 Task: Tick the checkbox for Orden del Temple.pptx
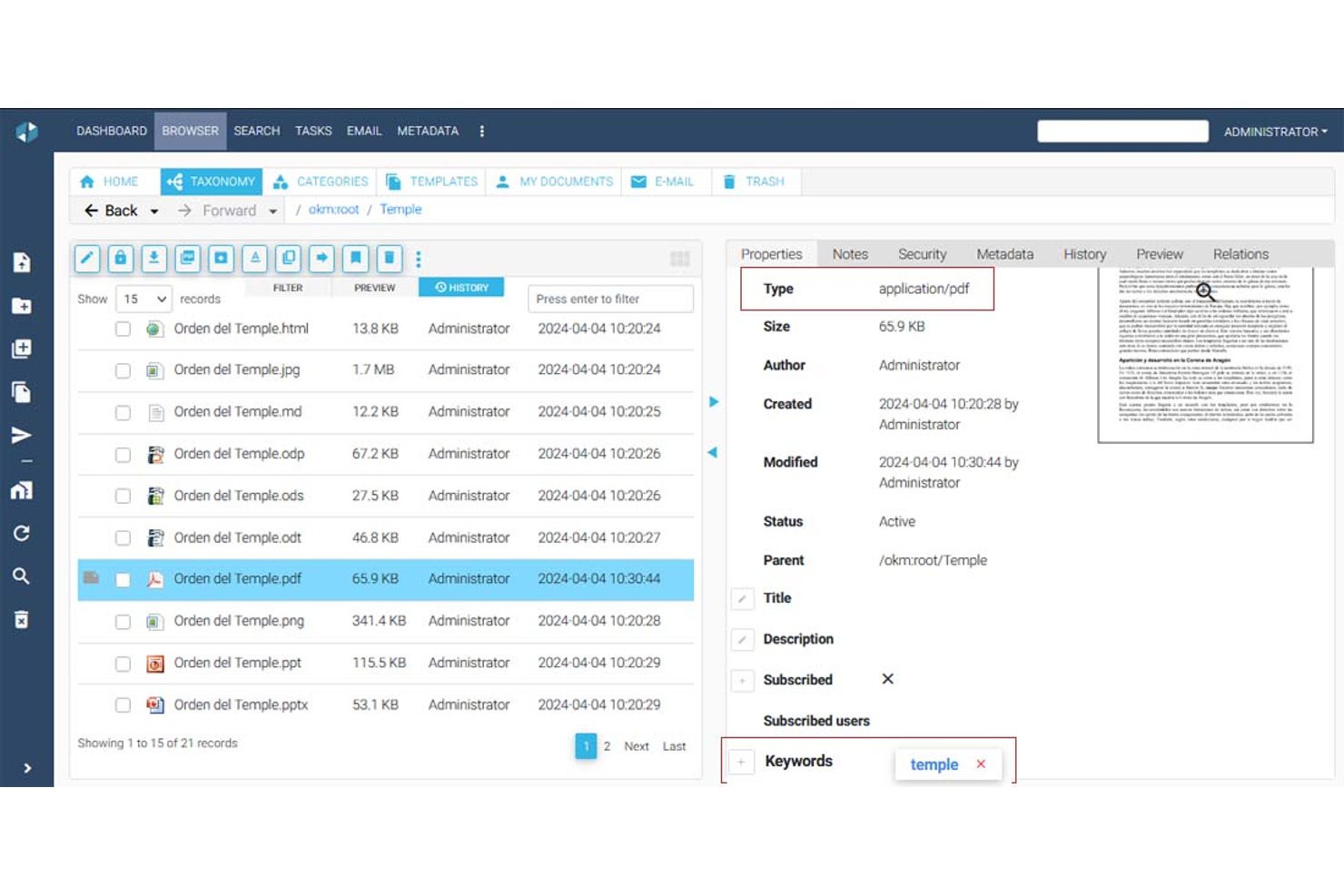[x=123, y=704]
